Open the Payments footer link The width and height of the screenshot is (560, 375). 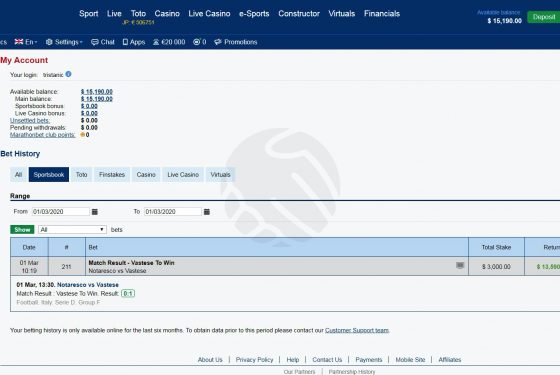click(369, 360)
